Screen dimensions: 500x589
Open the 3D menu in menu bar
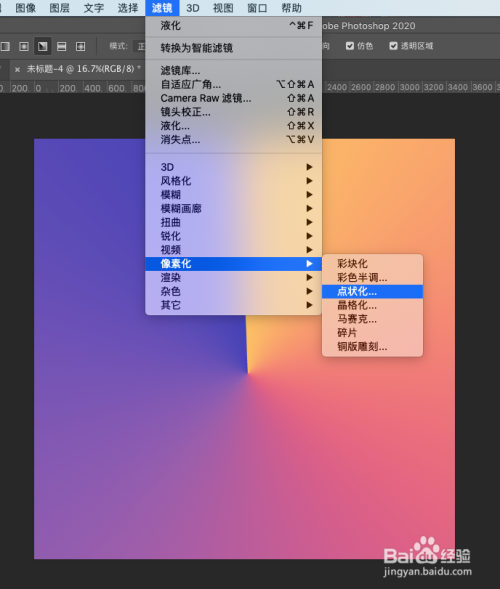(193, 8)
